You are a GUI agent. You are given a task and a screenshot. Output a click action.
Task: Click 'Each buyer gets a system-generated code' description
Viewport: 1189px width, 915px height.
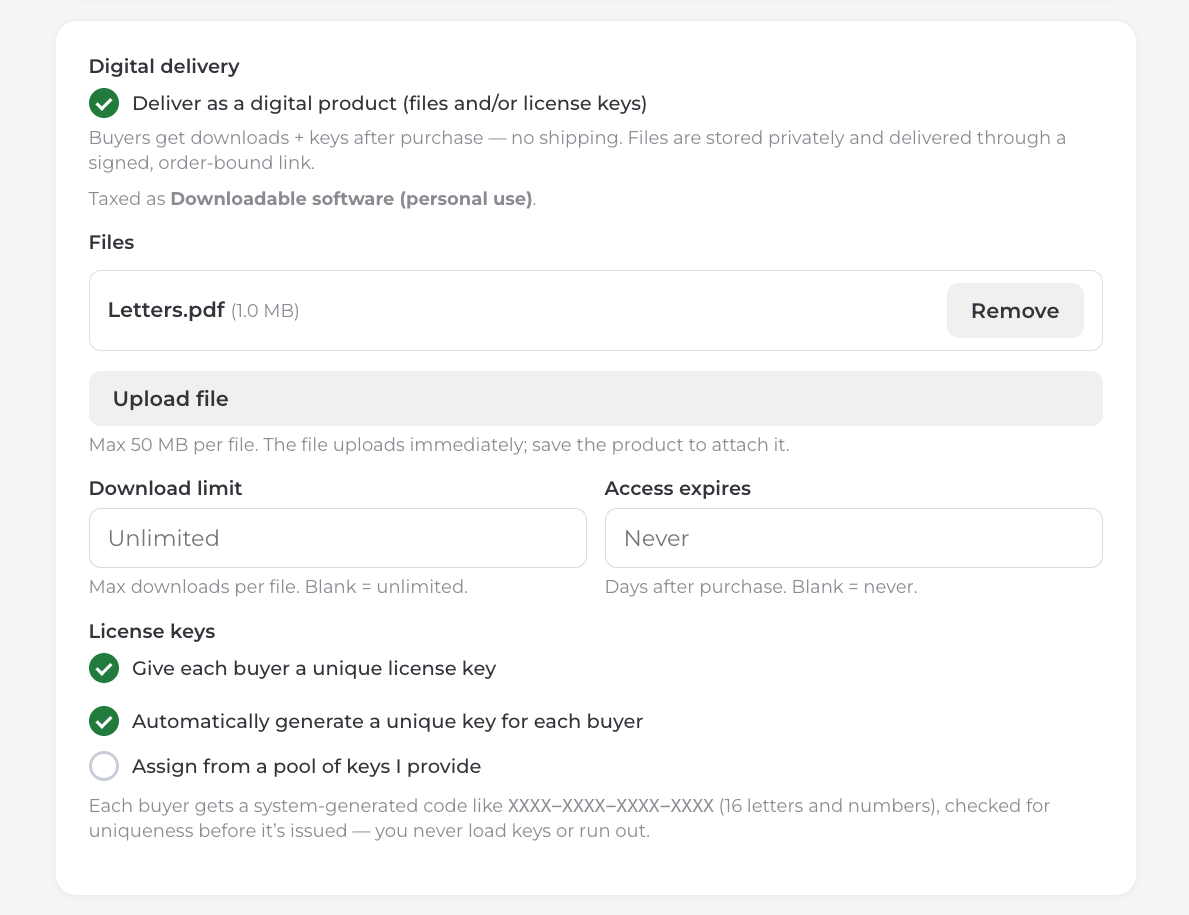point(569,818)
